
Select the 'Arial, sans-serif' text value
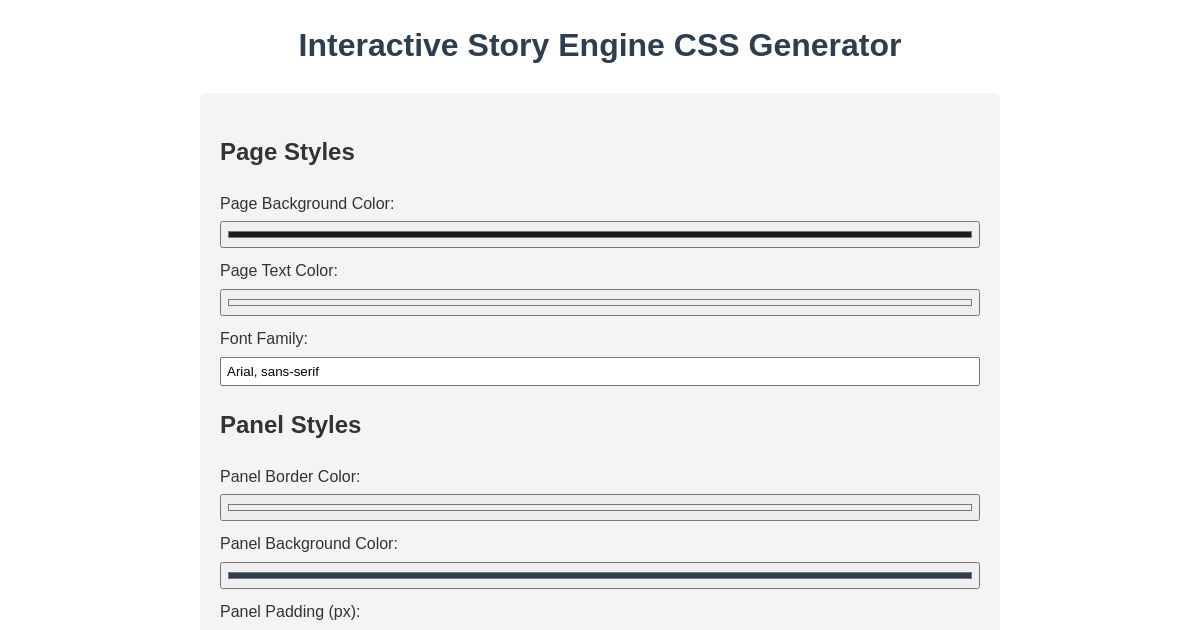273,371
